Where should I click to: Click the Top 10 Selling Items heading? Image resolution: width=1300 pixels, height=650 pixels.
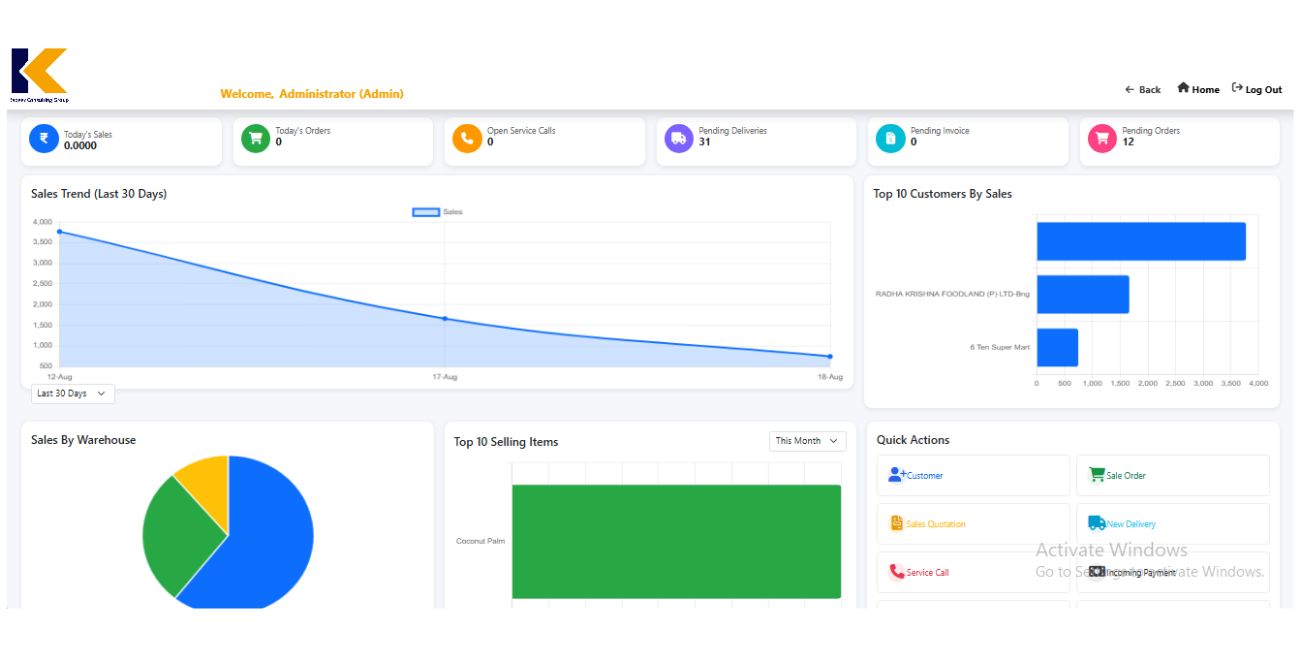(x=506, y=442)
